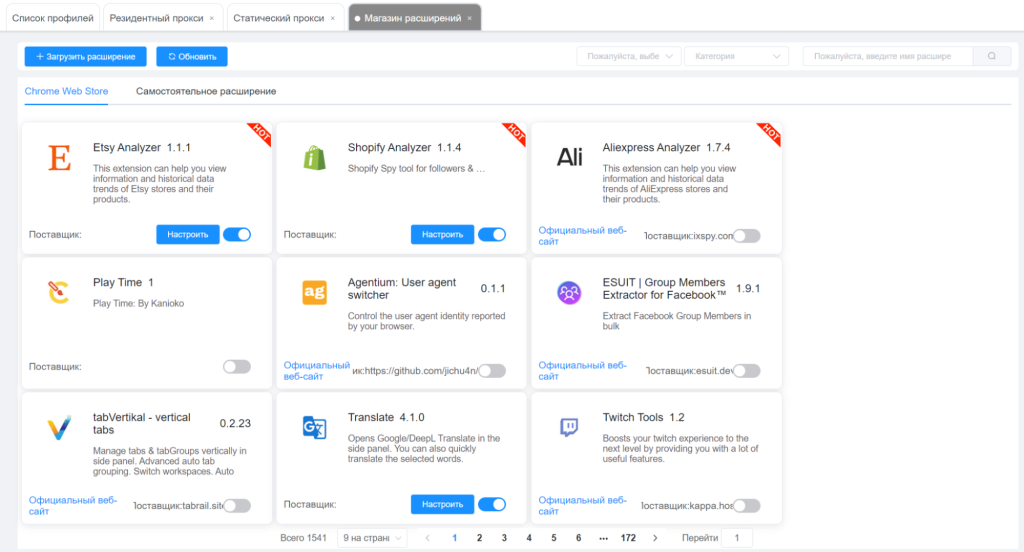The height and width of the screenshot is (552, 1024).
Task: Enable the Agentium User agent switcher toggle
Action: (492, 370)
